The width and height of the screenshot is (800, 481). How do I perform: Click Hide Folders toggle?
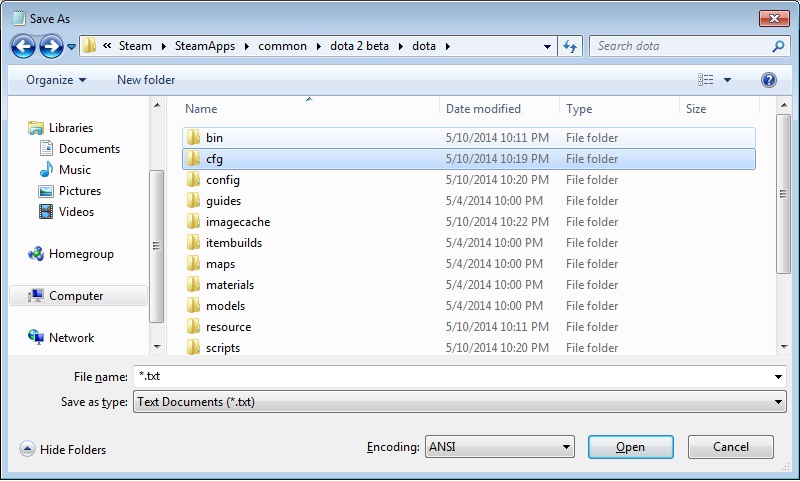63,449
